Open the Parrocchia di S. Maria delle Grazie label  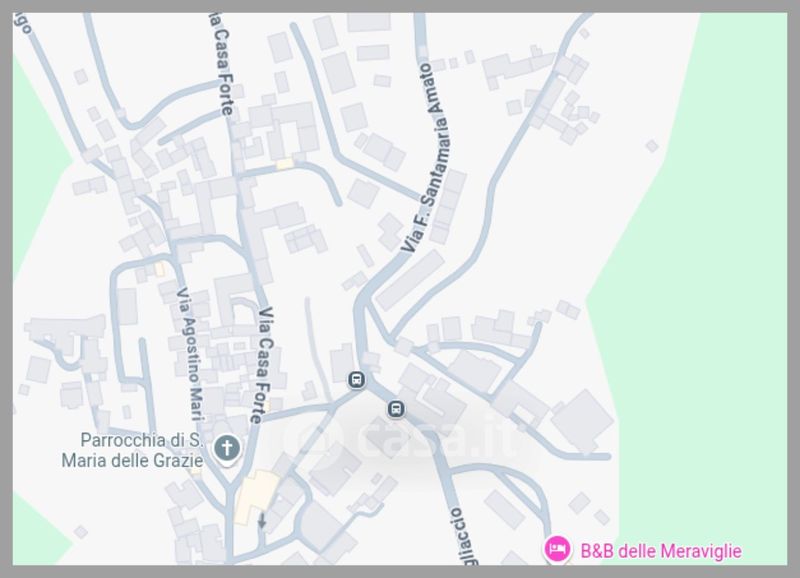point(133,450)
